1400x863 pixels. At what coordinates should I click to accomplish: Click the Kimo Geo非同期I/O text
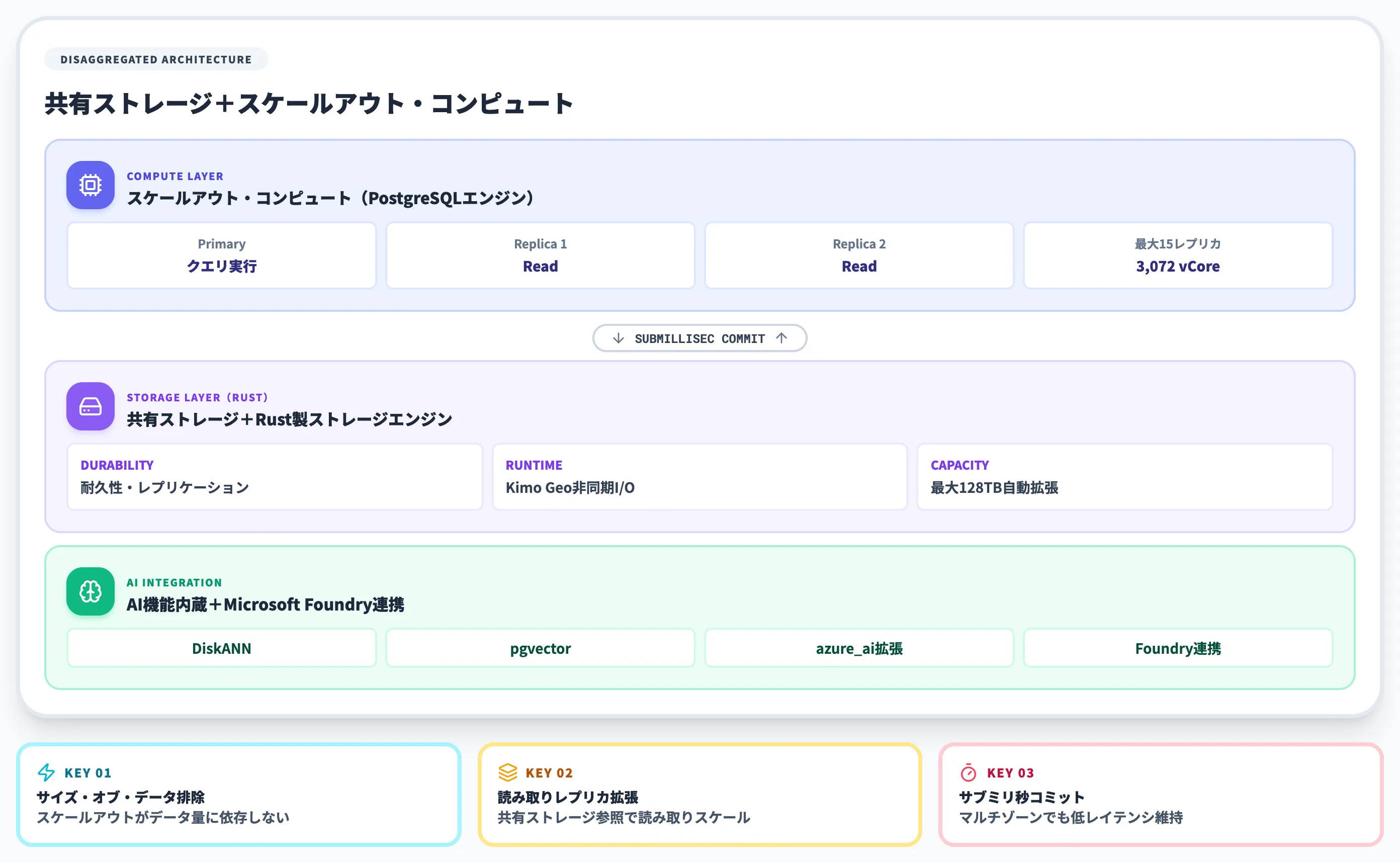coord(570,487)
